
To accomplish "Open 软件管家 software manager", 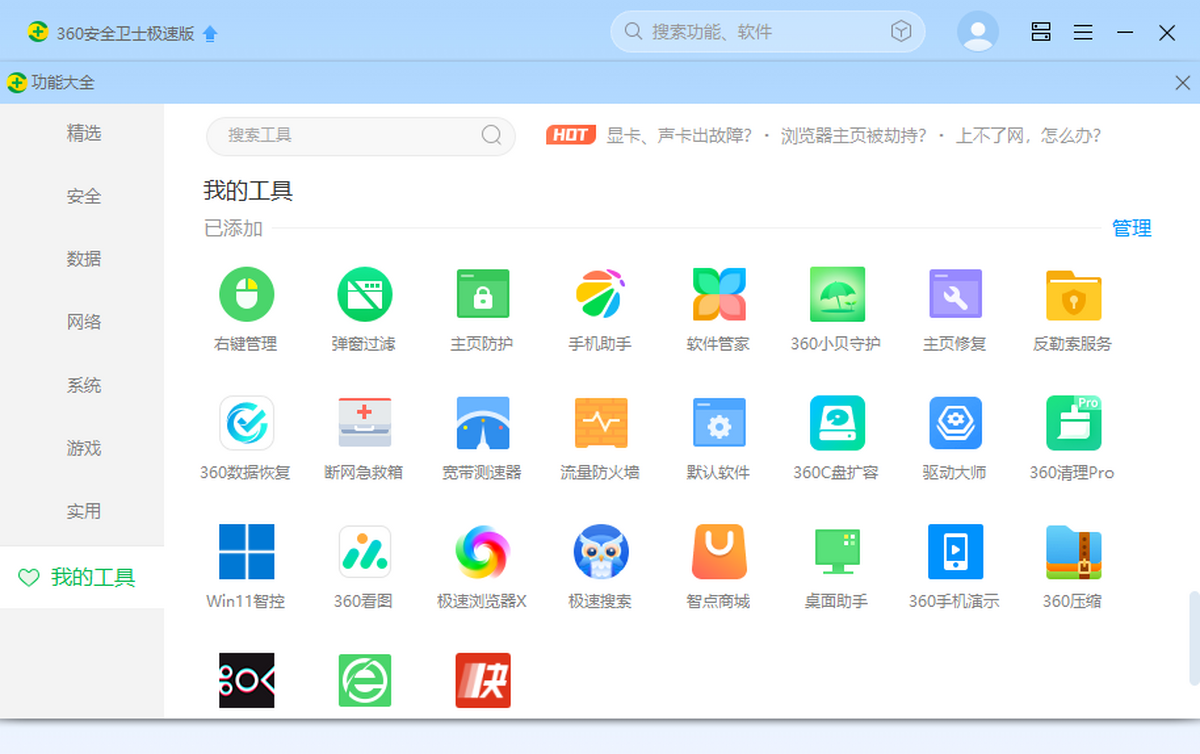I will coord(719,295).
